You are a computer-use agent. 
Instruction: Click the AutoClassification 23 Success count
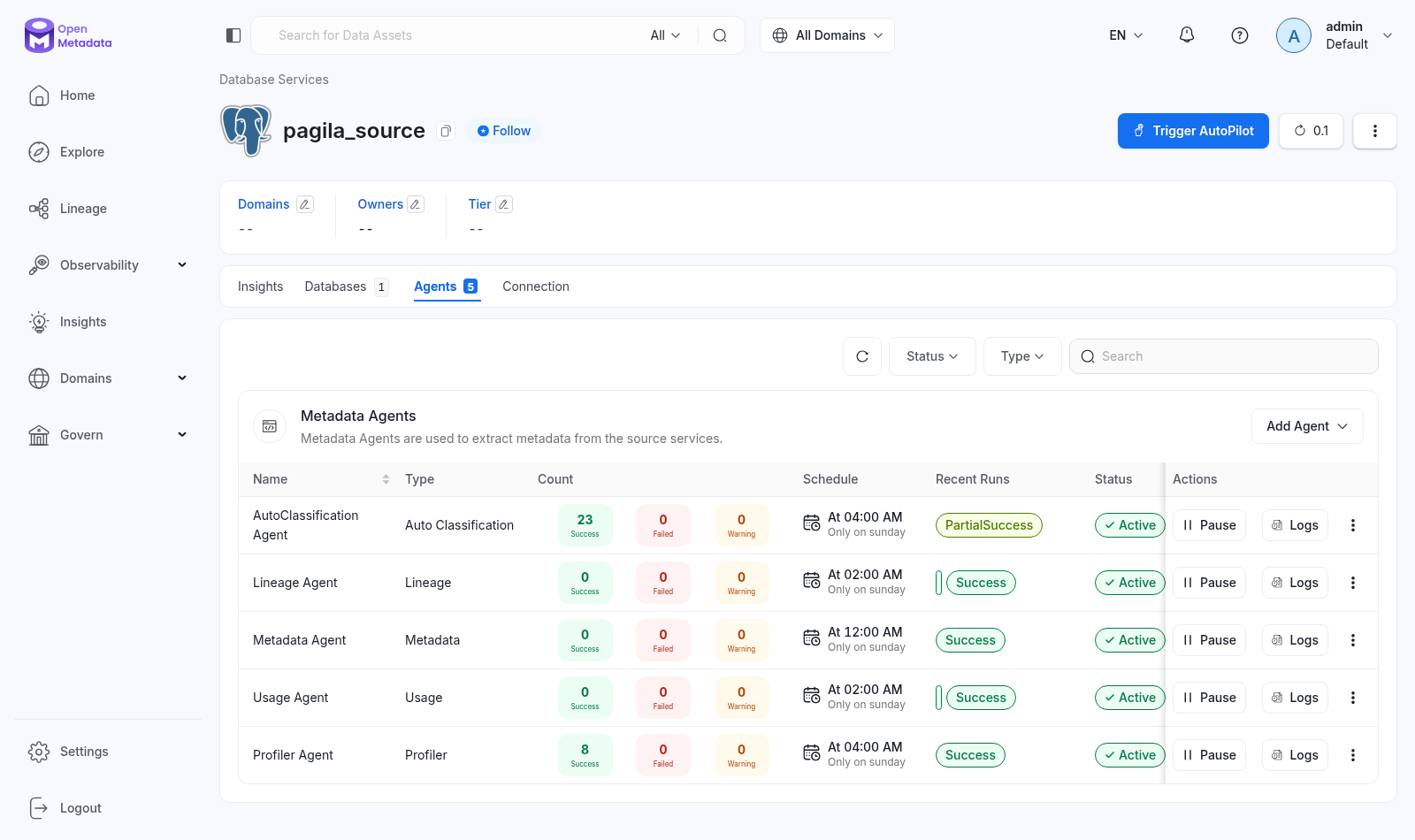pyautogui.click(x=585, y=525)
